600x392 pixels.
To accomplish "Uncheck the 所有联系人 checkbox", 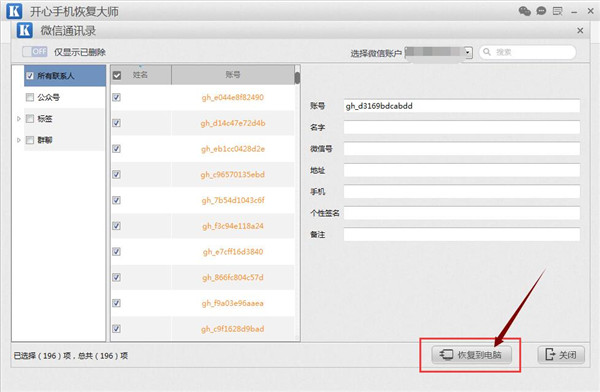I will coord(30,76).
